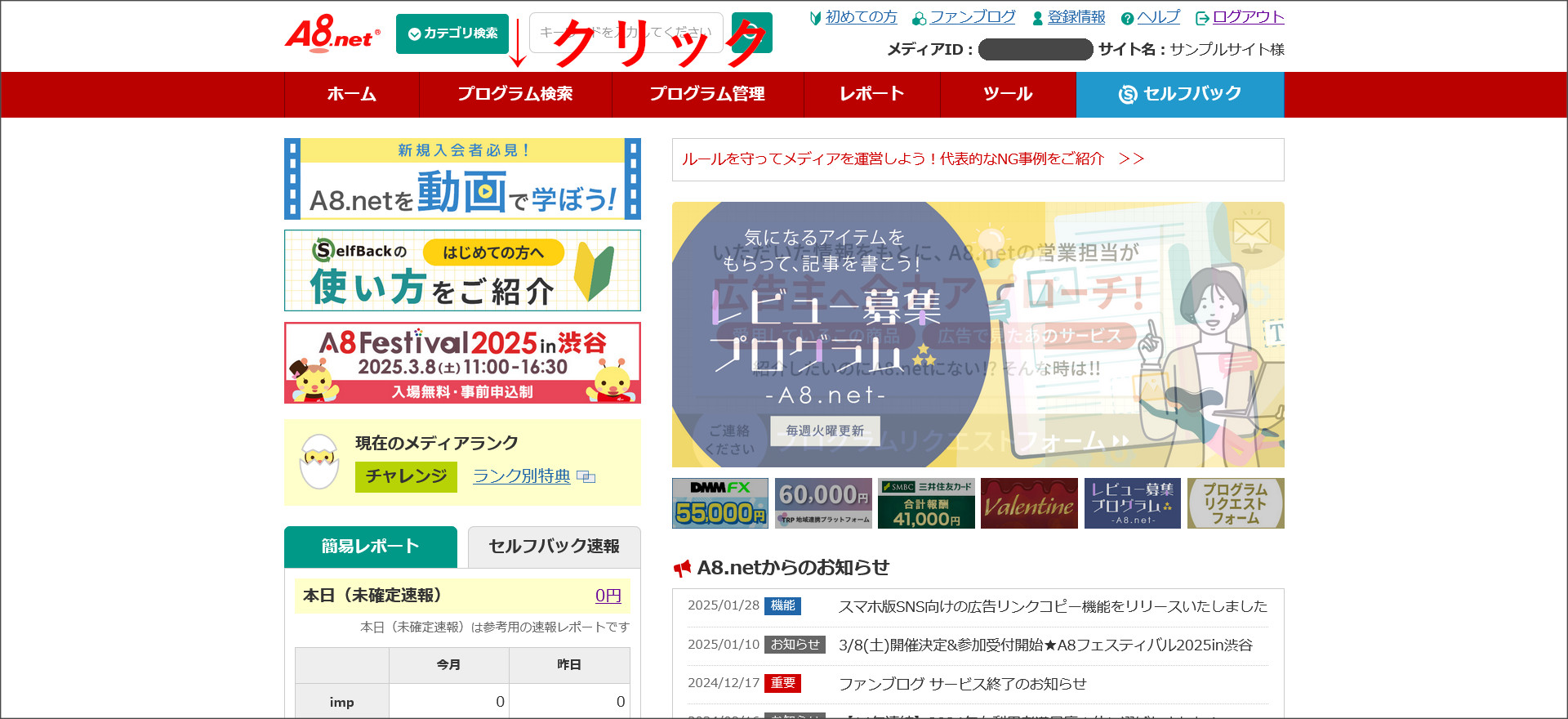Viewport: 1568px width, 719px height.
Task: Click the person icon beside 登録情報
Action: click(1038, 18)
